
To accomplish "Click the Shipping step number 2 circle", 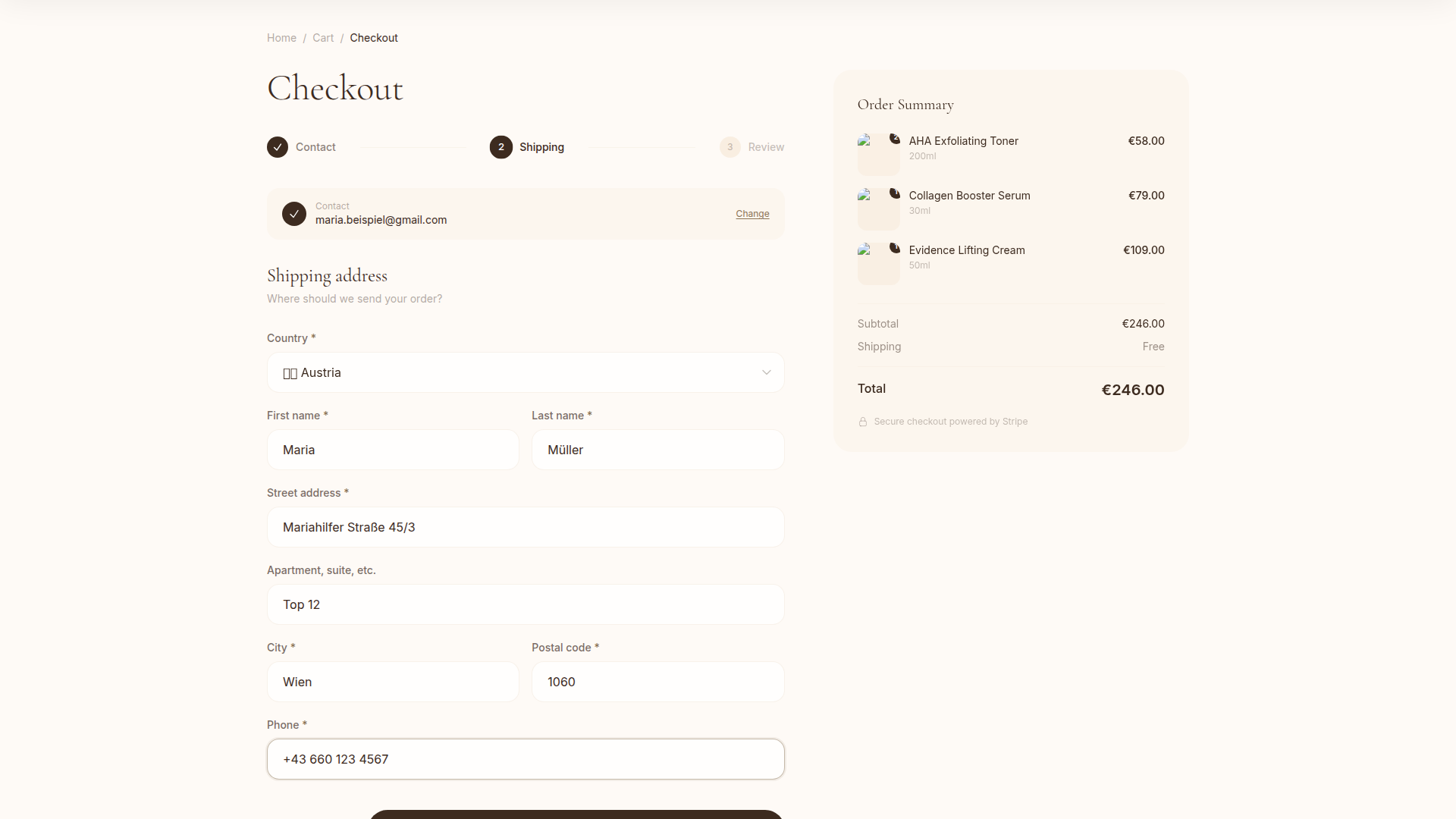I will (x=501, y=147).
